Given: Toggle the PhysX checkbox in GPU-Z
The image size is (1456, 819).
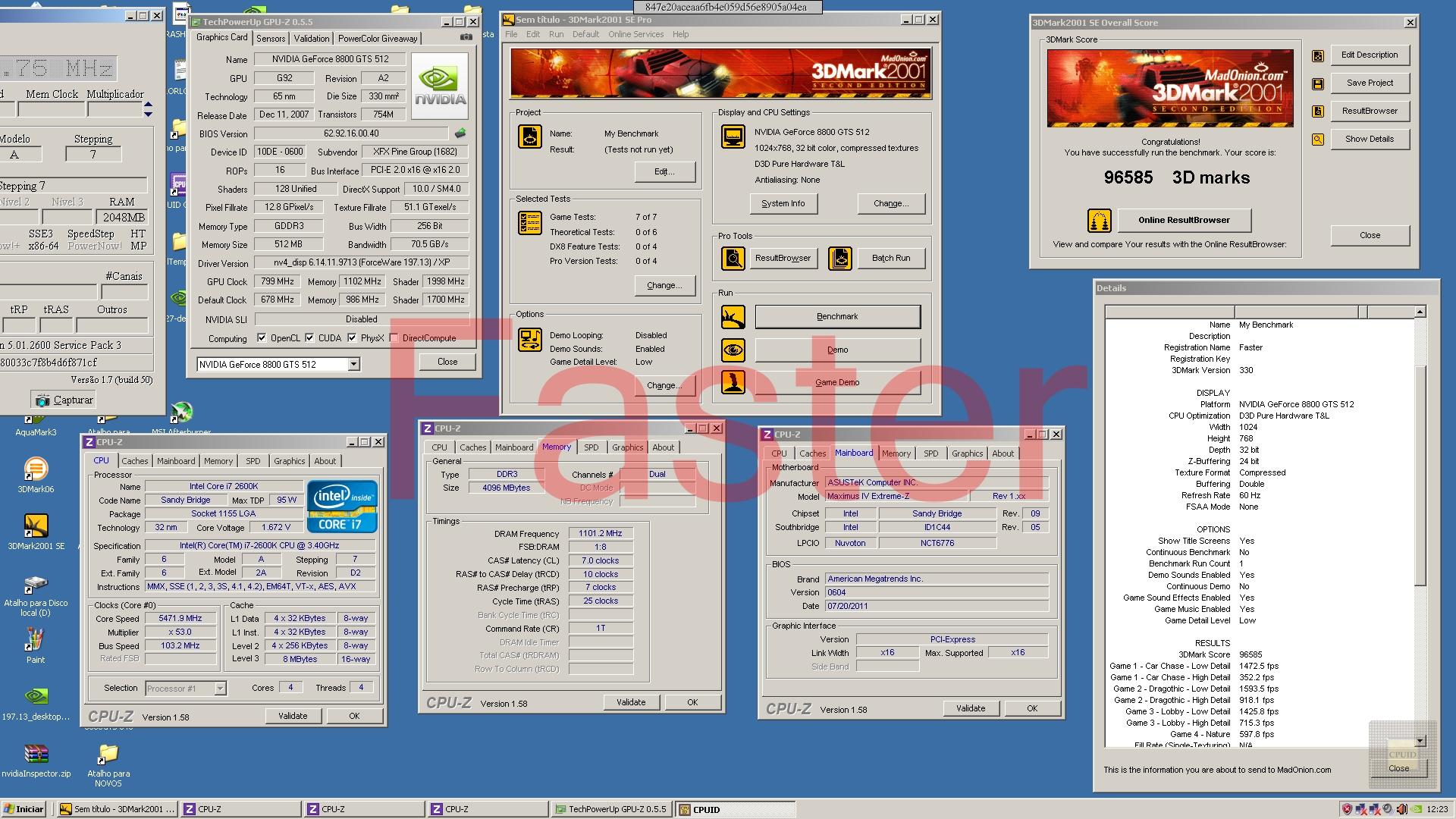Looking at the screenshot, I should click(x=352, y=338).
